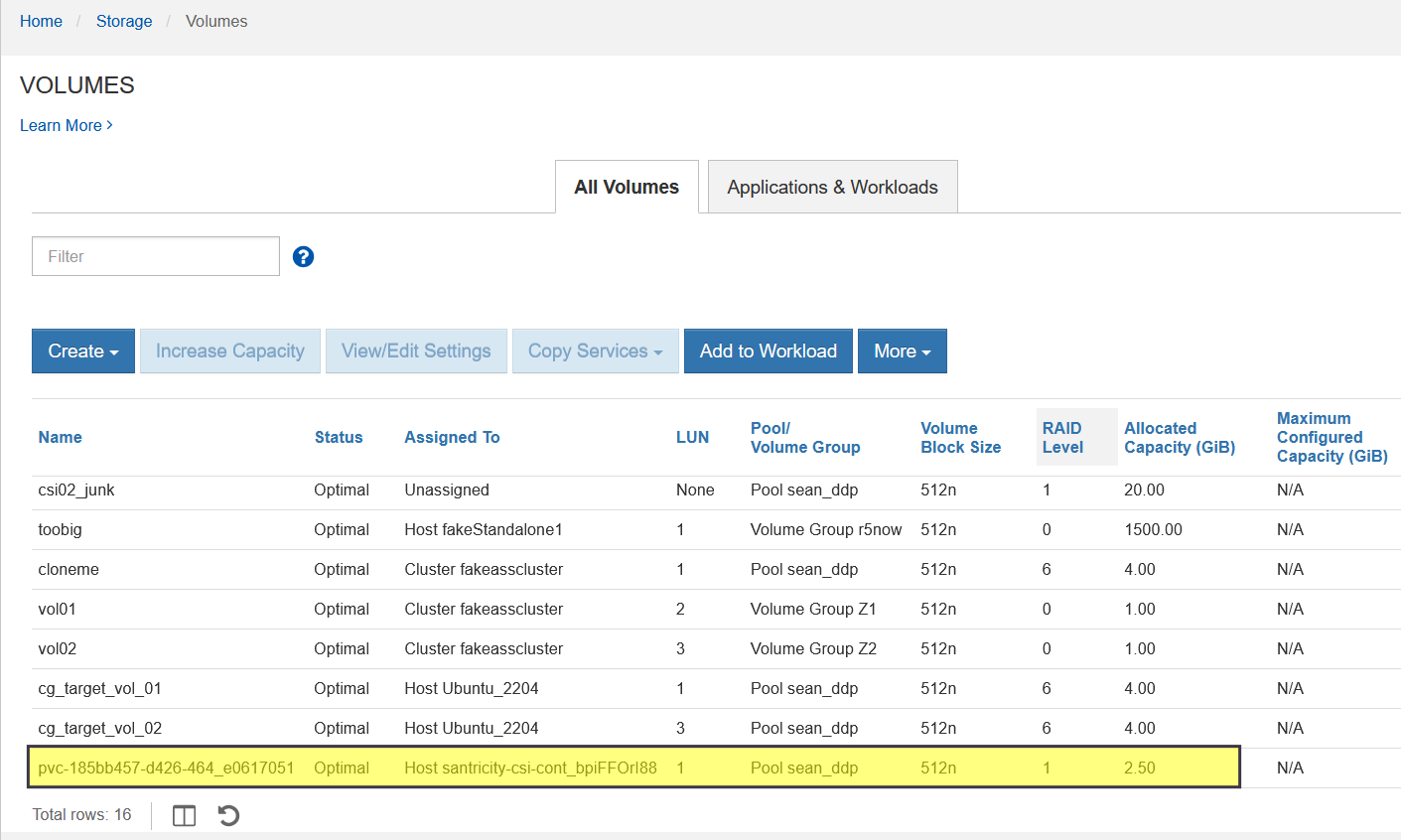Click the filter help question mark icon
Viewport: 1401px width, 840px height.
click(304, 257)
